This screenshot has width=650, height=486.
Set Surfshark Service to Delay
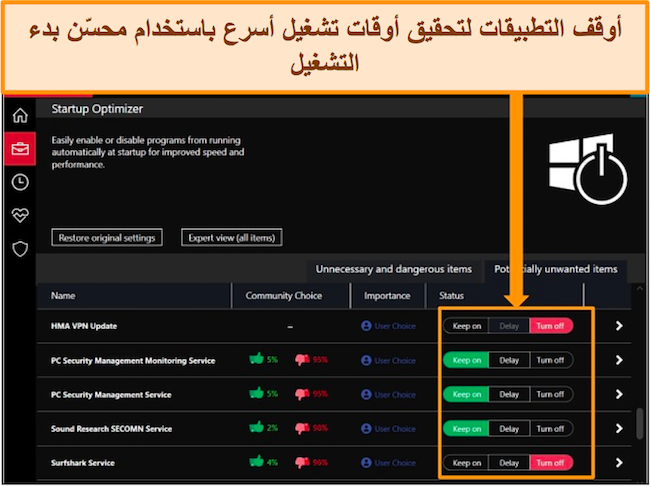[509, 463]
